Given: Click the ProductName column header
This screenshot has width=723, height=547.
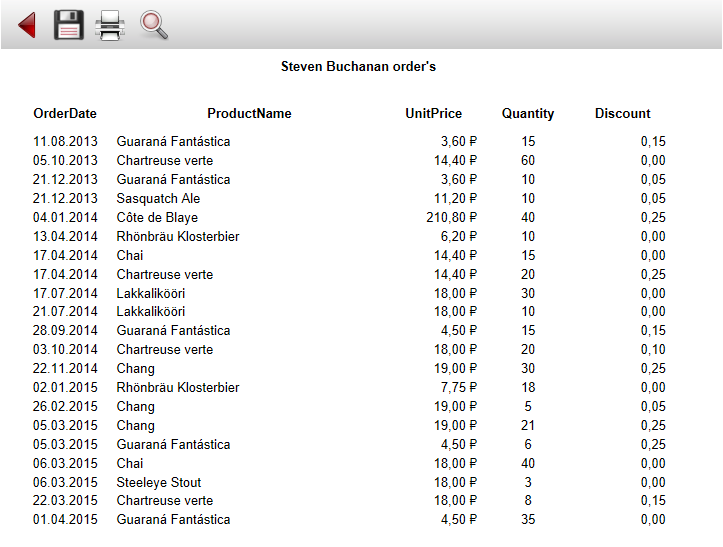Looking at the screenshot, I should tap(249, 113).
